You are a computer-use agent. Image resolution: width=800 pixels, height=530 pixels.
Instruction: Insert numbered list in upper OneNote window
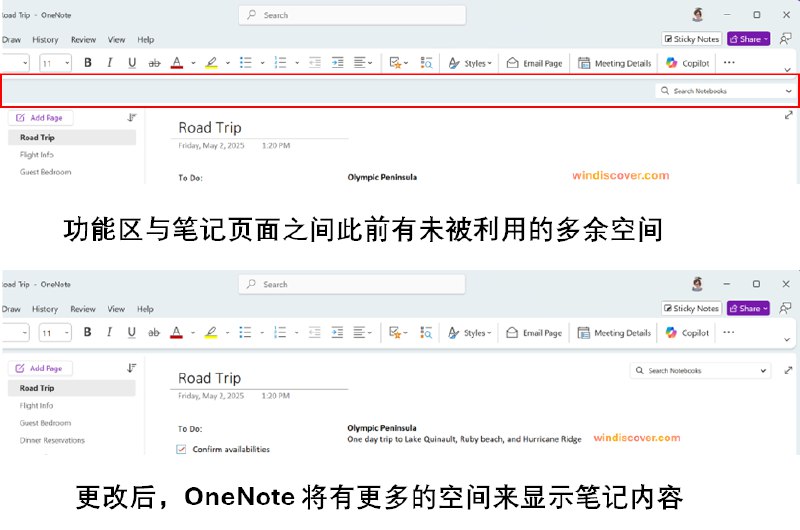tap(281, 63)
